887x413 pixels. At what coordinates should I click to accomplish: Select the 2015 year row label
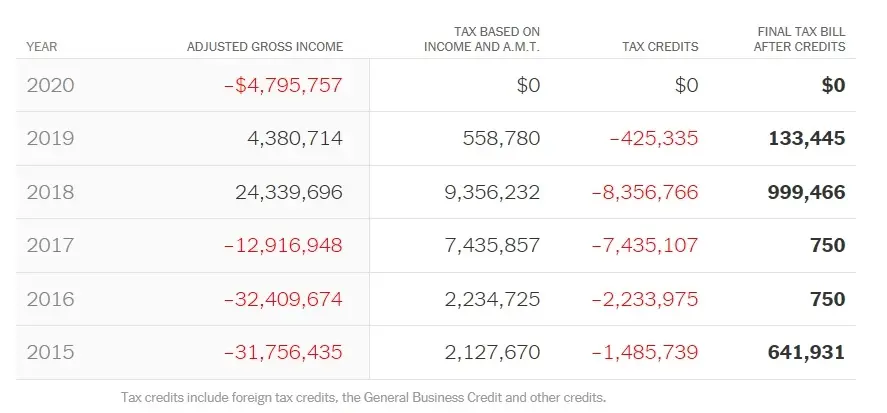pyautogui.click(x=50, y=352)
